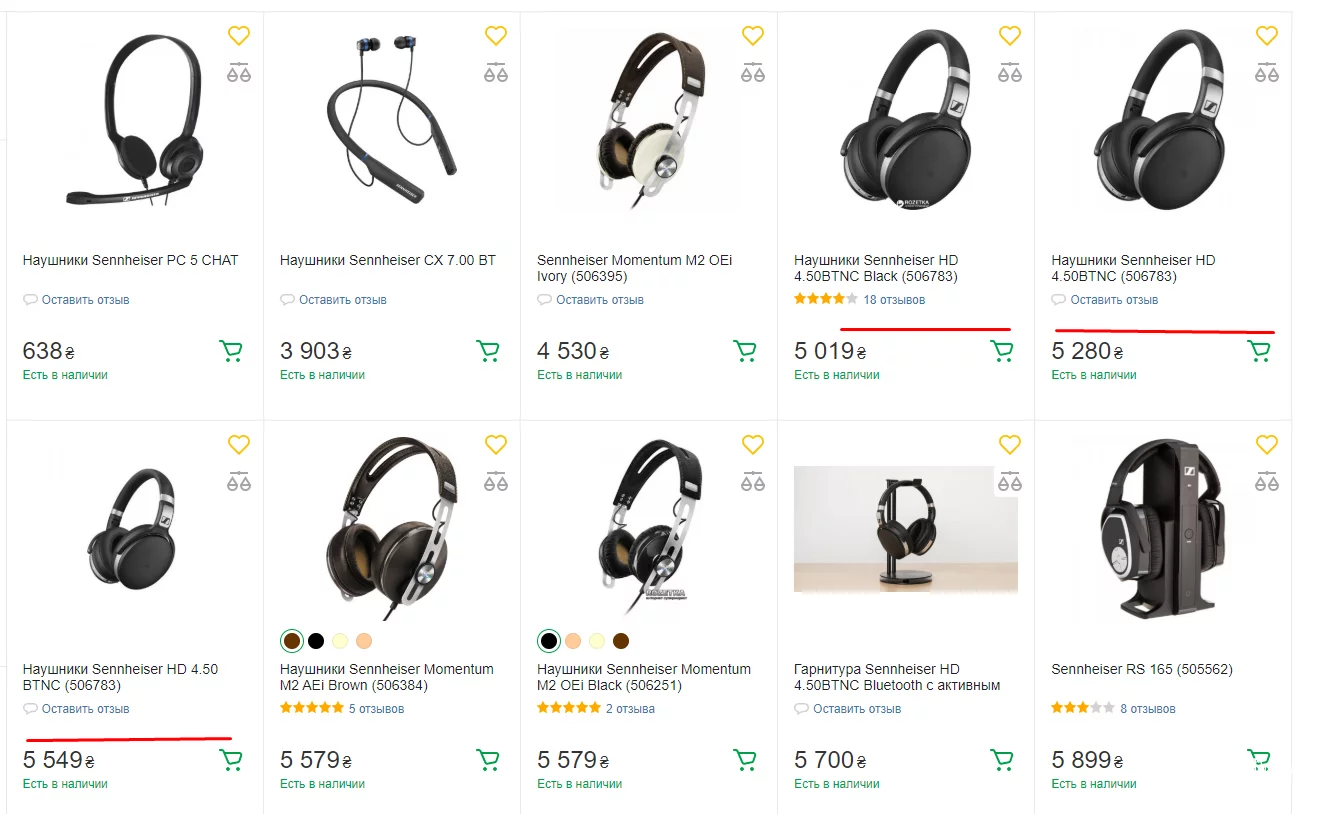Open Наушники Sennheiser CX 7.00 BT product page
The height and width of the screenshot is (814, 1322).
tap(388, 260)
